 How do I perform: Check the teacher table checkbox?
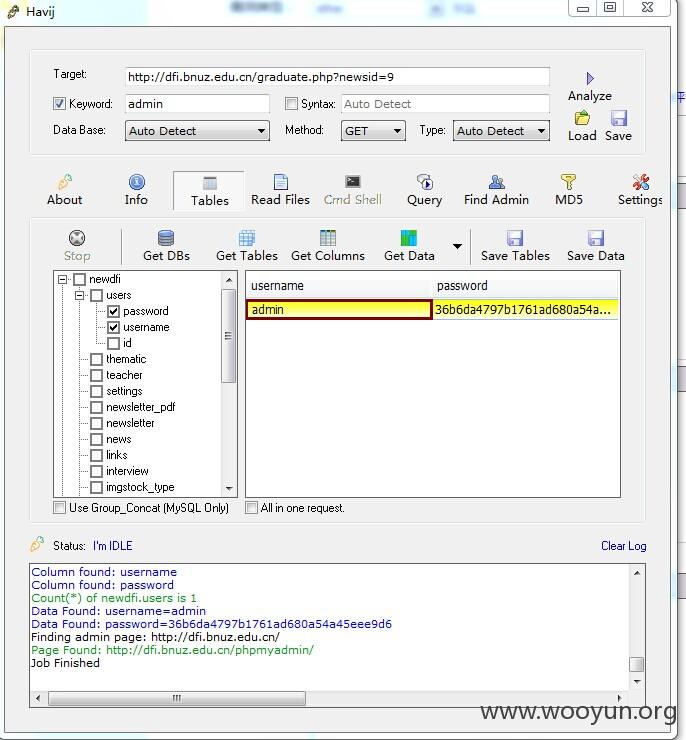pos(96,376)
